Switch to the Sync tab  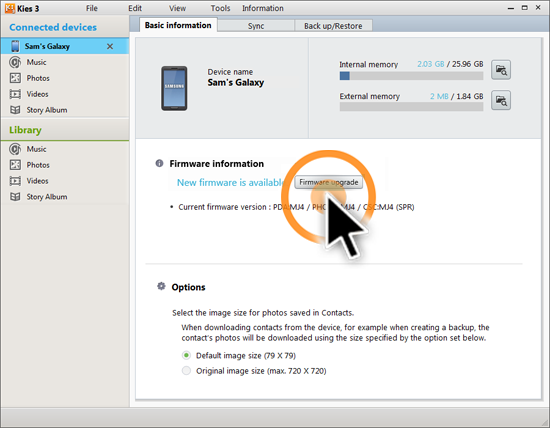pos(256,26)
